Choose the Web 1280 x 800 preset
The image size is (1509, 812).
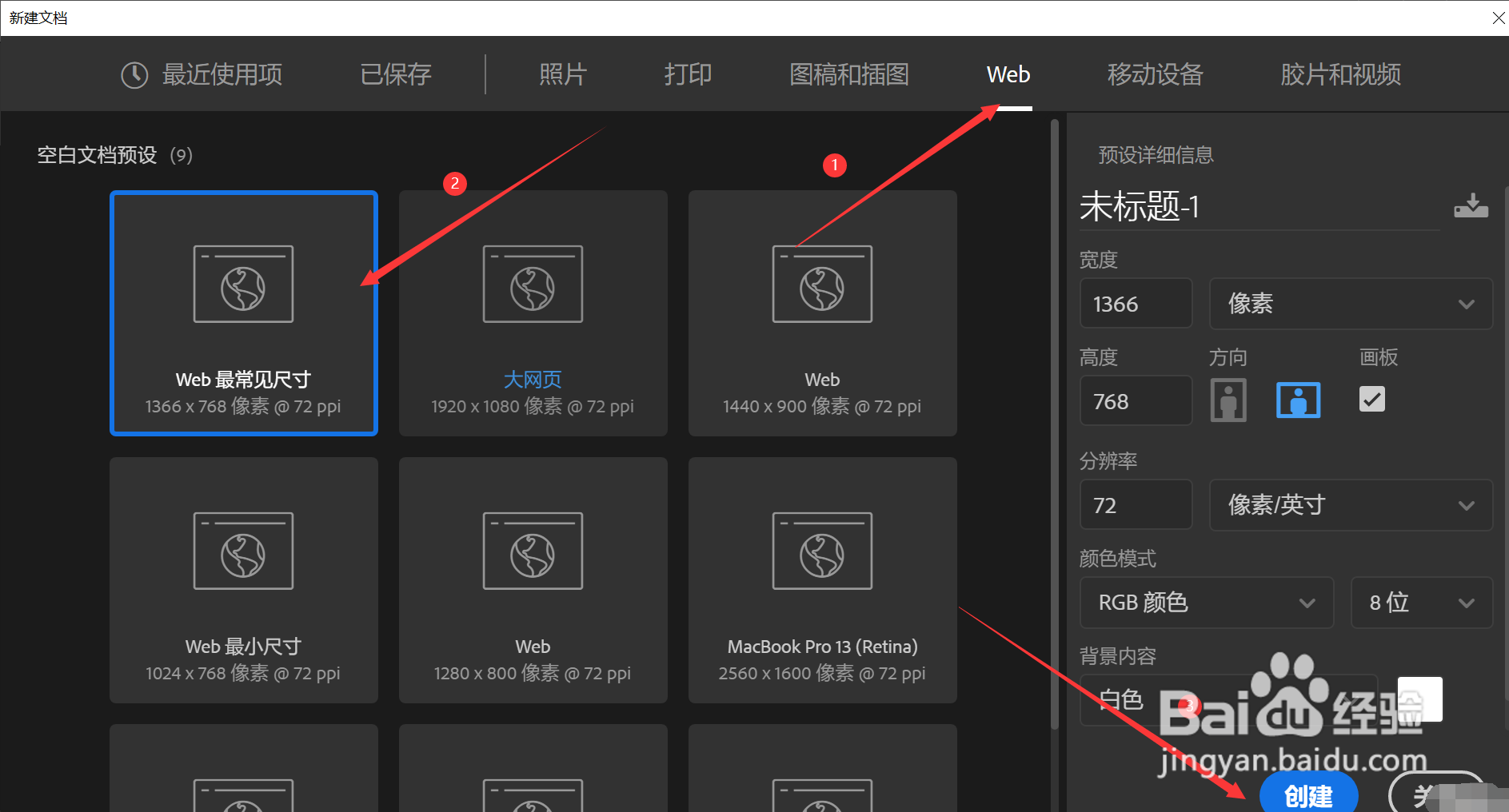click(x=533, y=580)
